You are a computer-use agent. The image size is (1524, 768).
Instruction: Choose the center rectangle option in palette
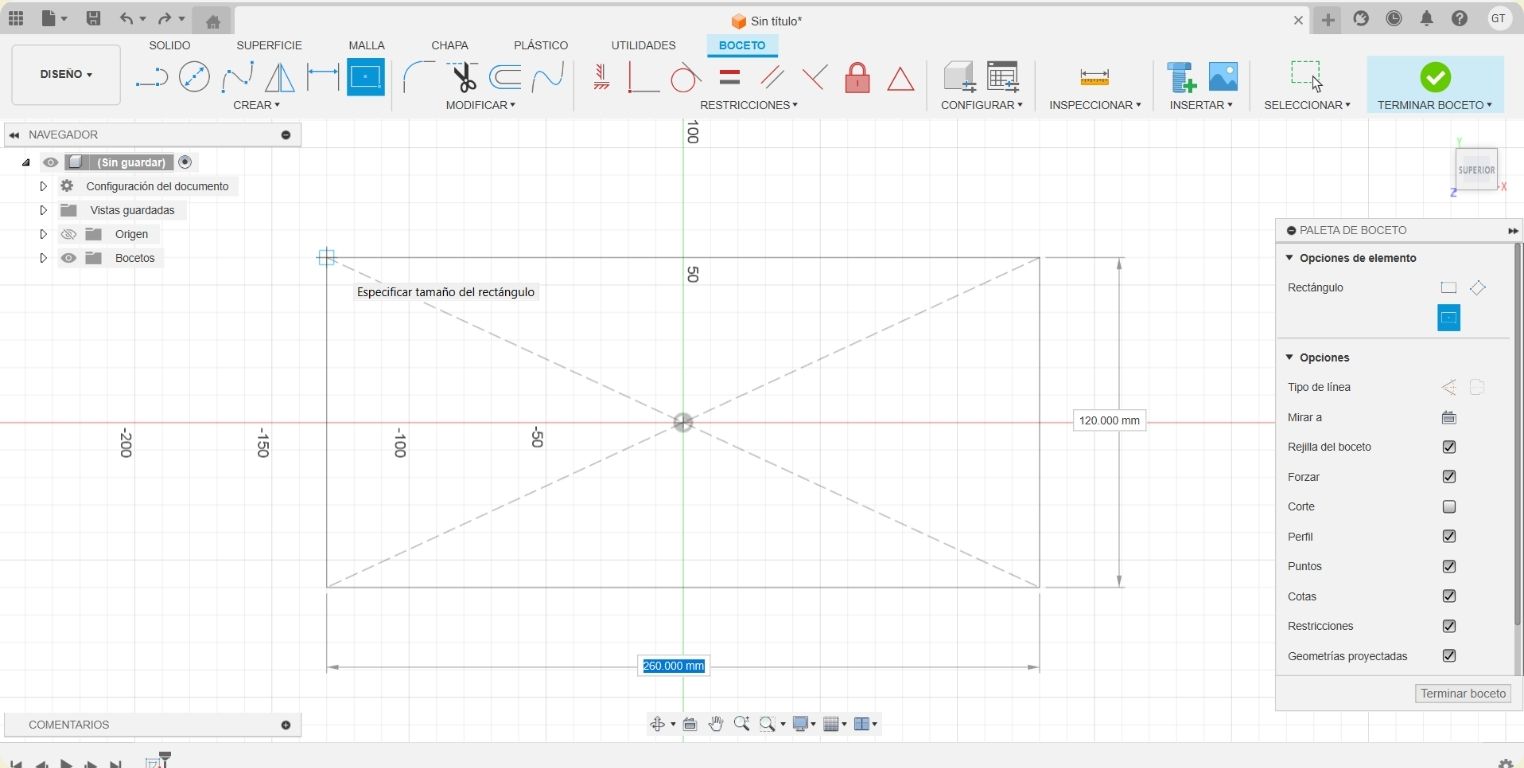(x=1449, y=318)
